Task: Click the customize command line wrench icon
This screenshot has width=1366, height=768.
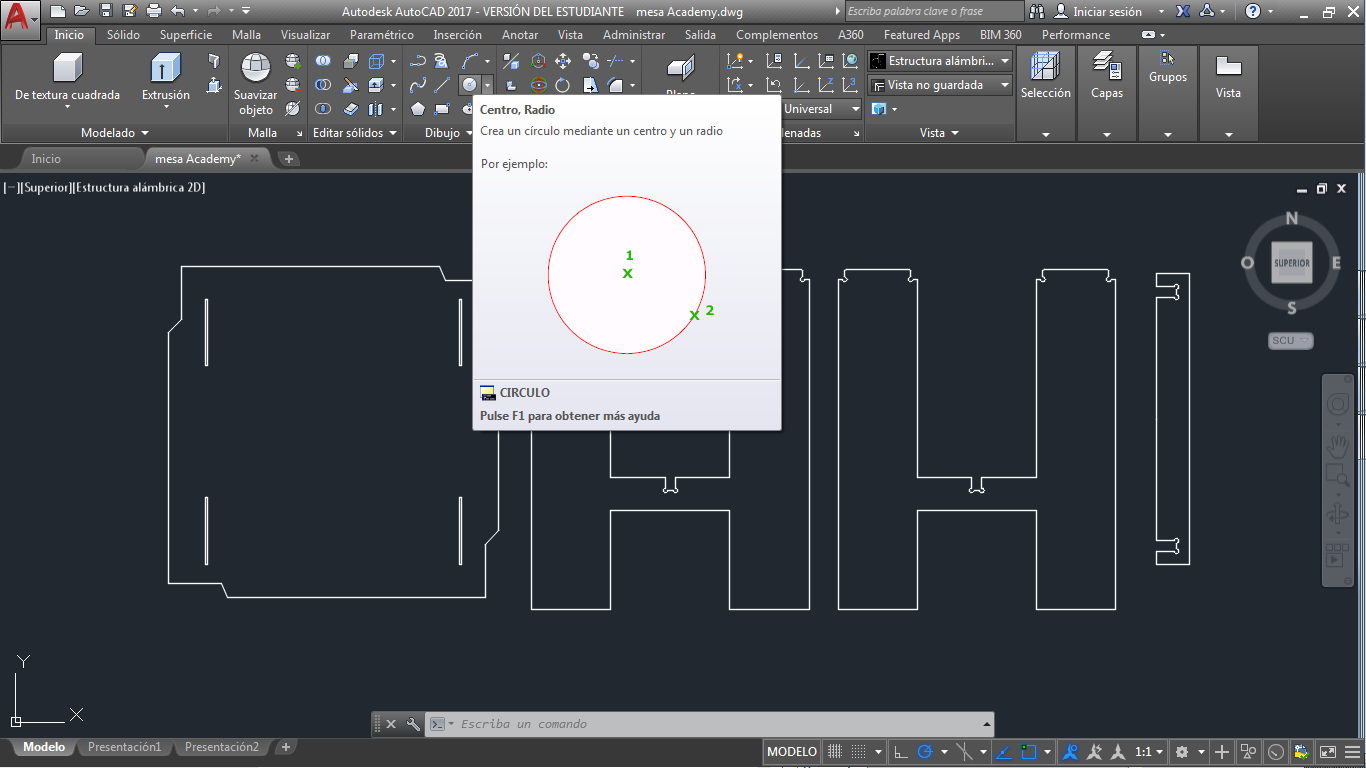Action: (413, 724)
